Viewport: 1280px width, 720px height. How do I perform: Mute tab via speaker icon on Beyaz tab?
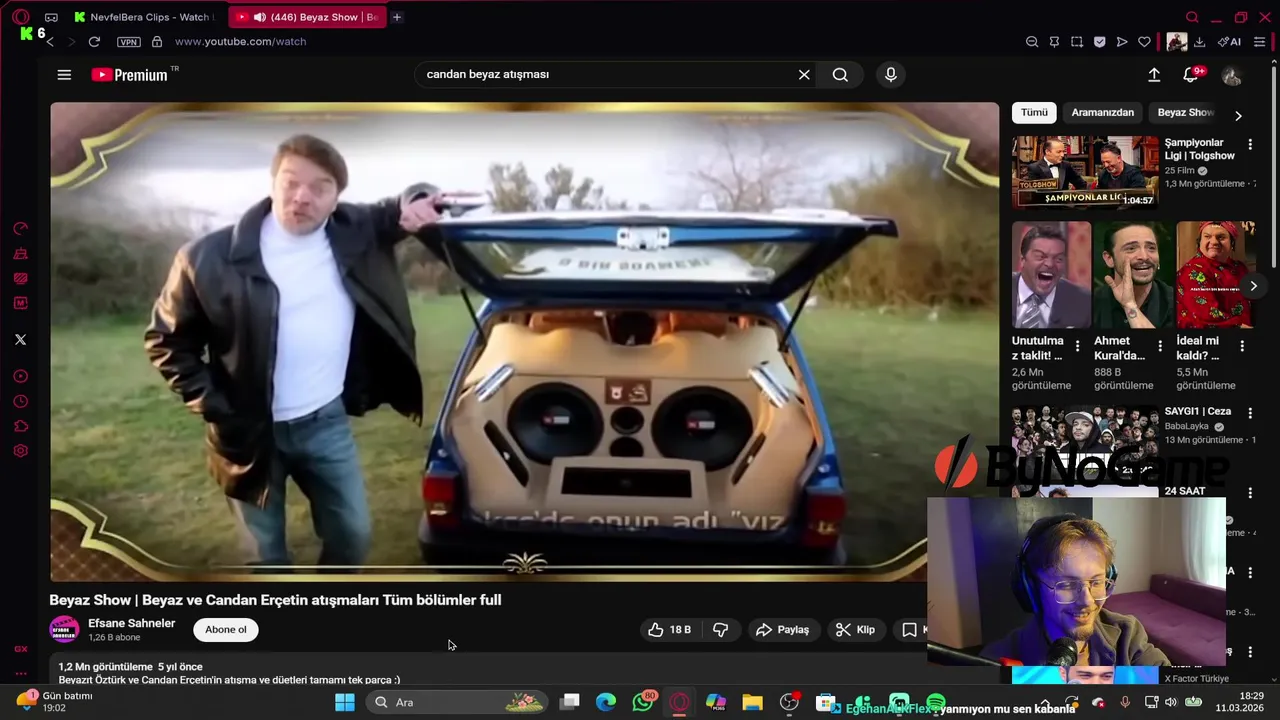[260, 17]
